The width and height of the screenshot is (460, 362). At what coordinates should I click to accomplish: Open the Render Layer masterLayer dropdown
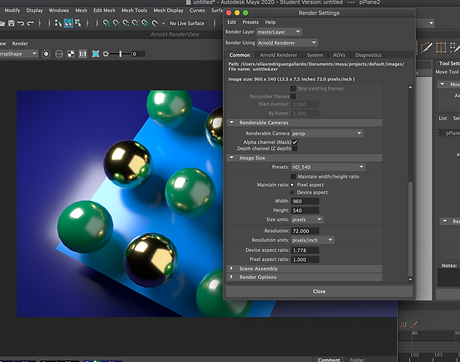pyautogui.click(x=279, y=32)
